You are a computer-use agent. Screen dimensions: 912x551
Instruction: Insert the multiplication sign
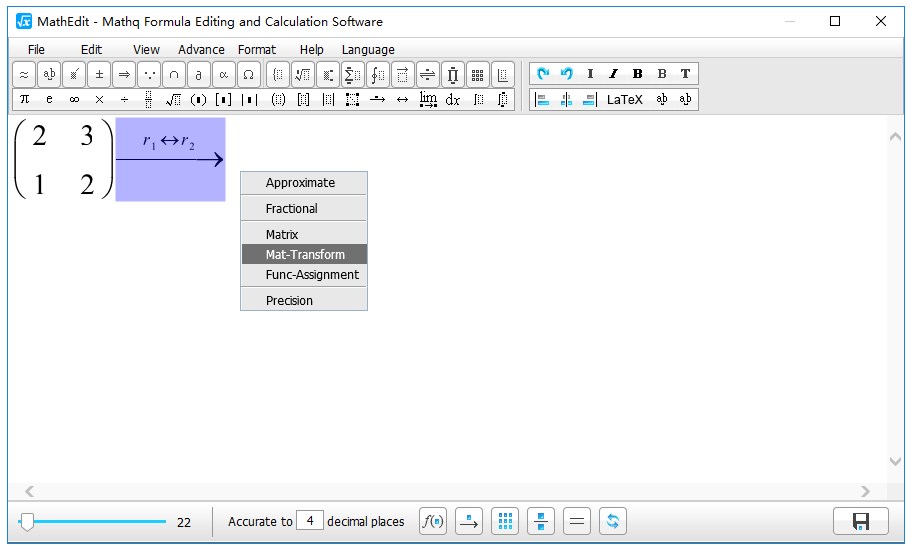(x=99, y=99)
